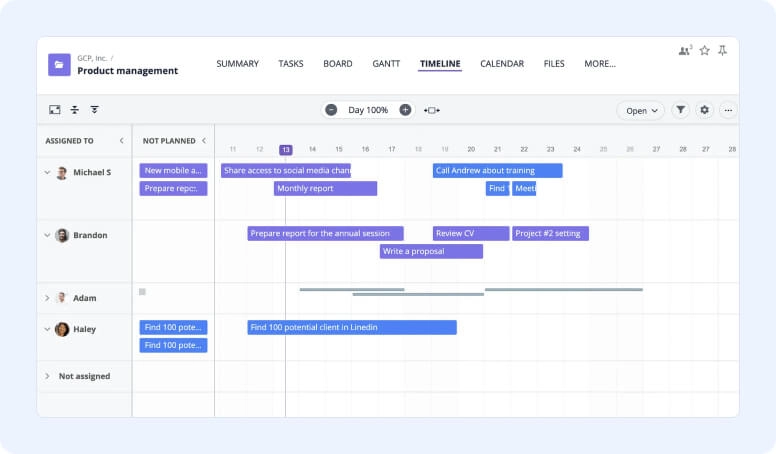Click the fit-to-width timeline icon
Image resolution: width=776 pixels, height=454 pixels.
click(x=431, y=110)
